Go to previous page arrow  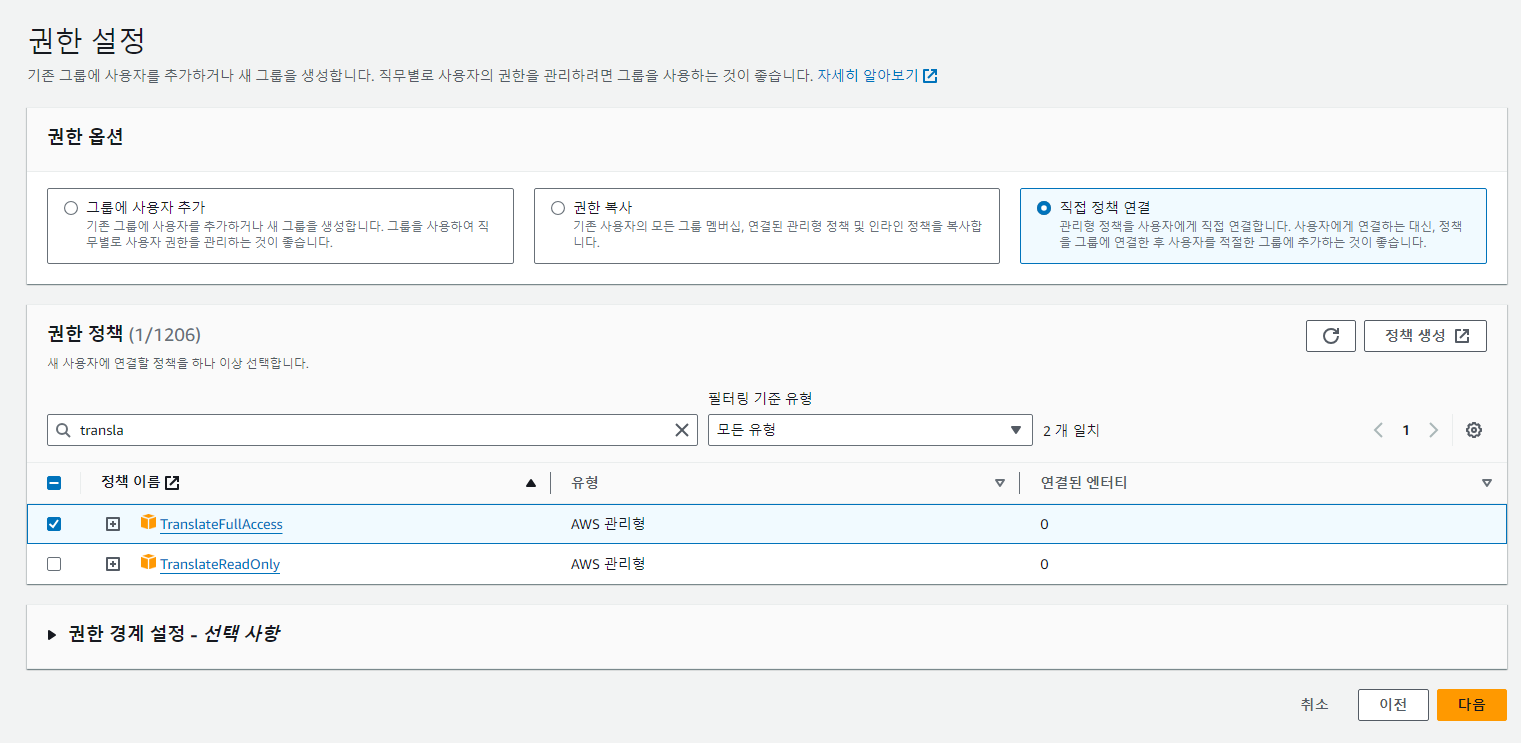tap(1378, 430)
